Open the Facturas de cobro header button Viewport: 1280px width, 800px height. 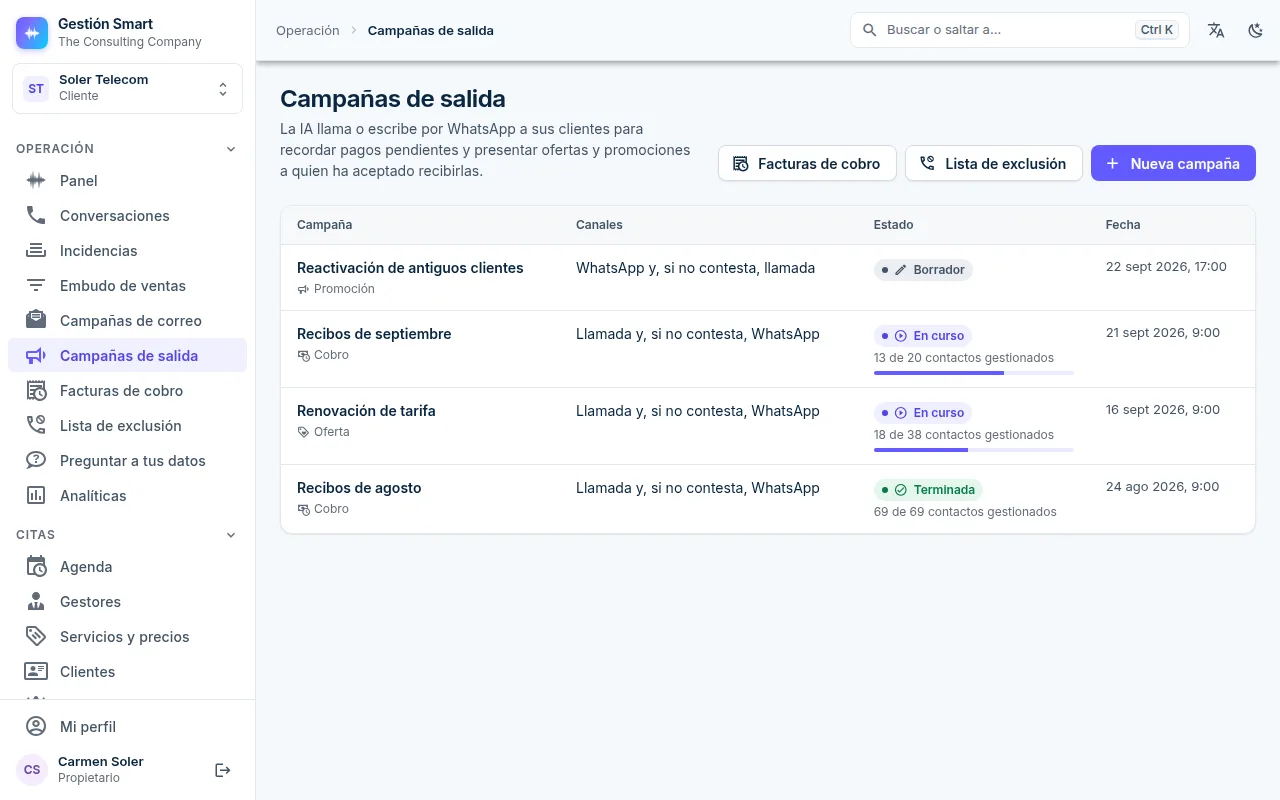(807, 164)
